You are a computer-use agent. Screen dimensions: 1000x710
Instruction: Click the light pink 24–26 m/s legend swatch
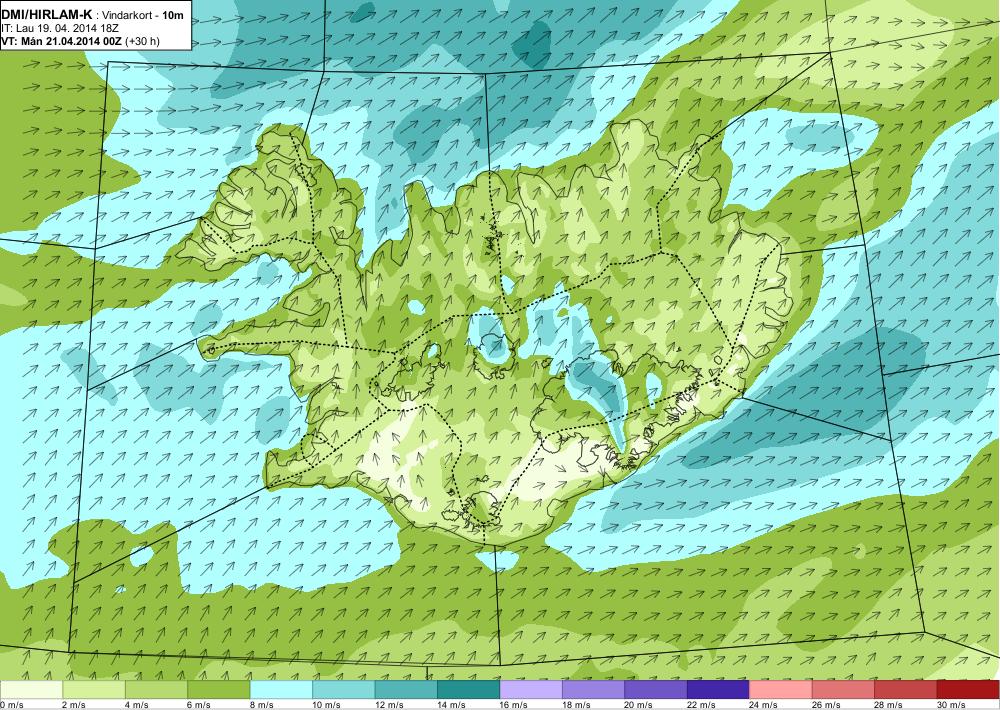pos(781,690)
